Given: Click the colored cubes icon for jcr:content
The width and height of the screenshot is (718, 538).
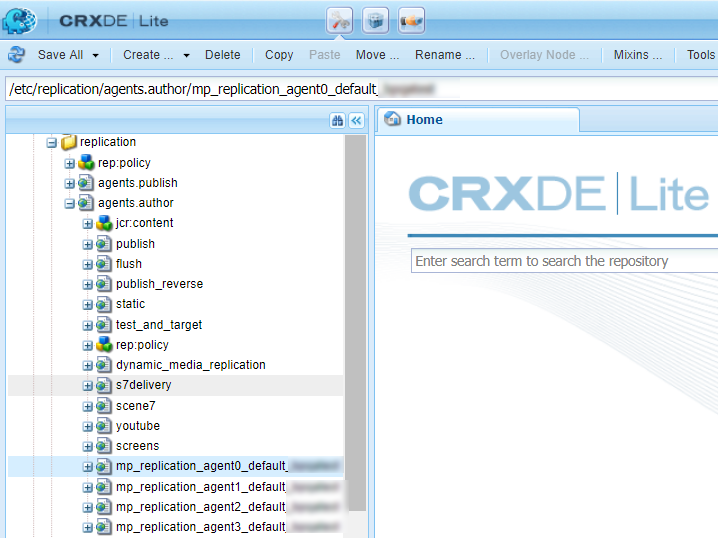Looking at the screenshot, I should (x=104, y=223).
